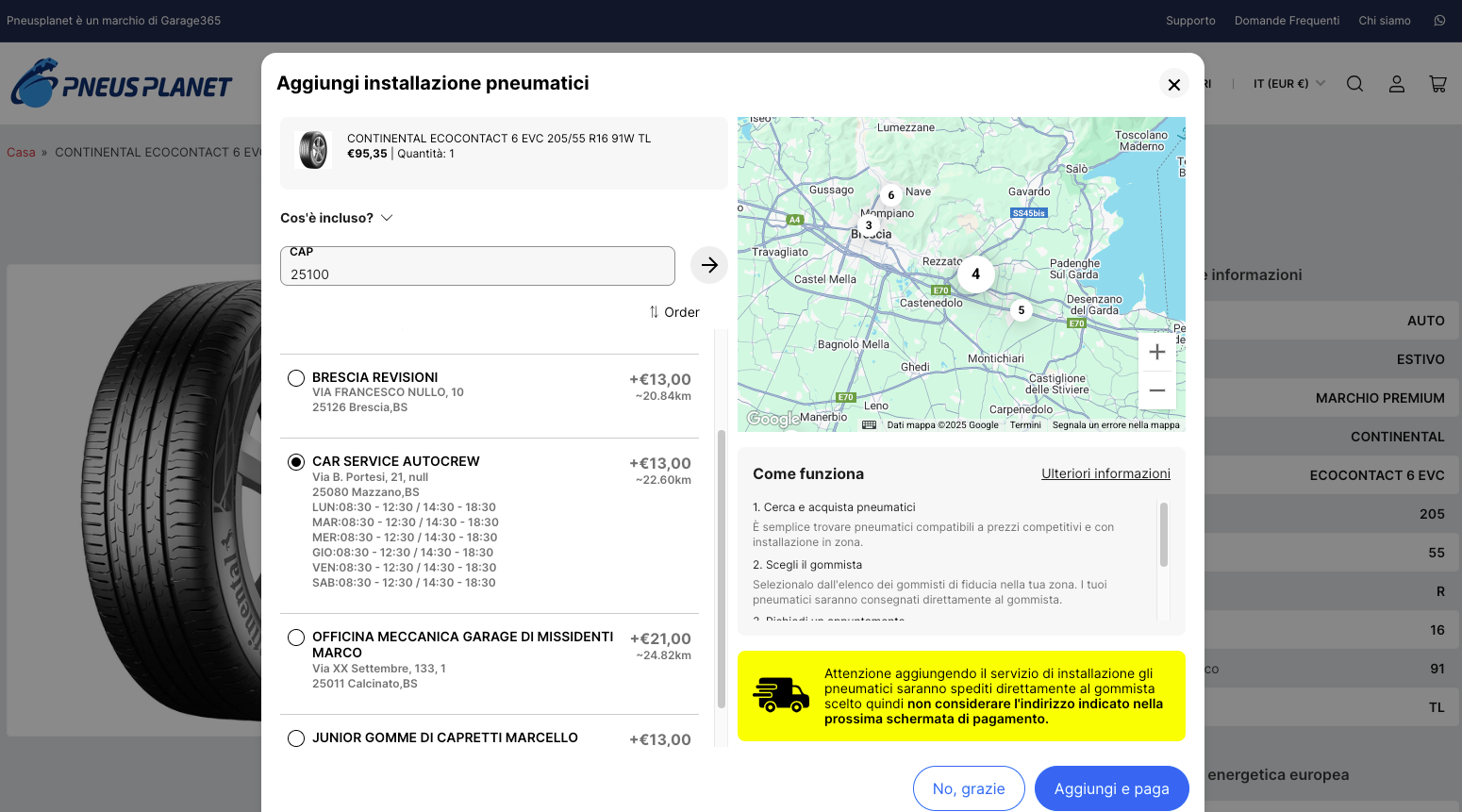
Task: Open Domande Frequenti in top bar
Action: 1287,21
